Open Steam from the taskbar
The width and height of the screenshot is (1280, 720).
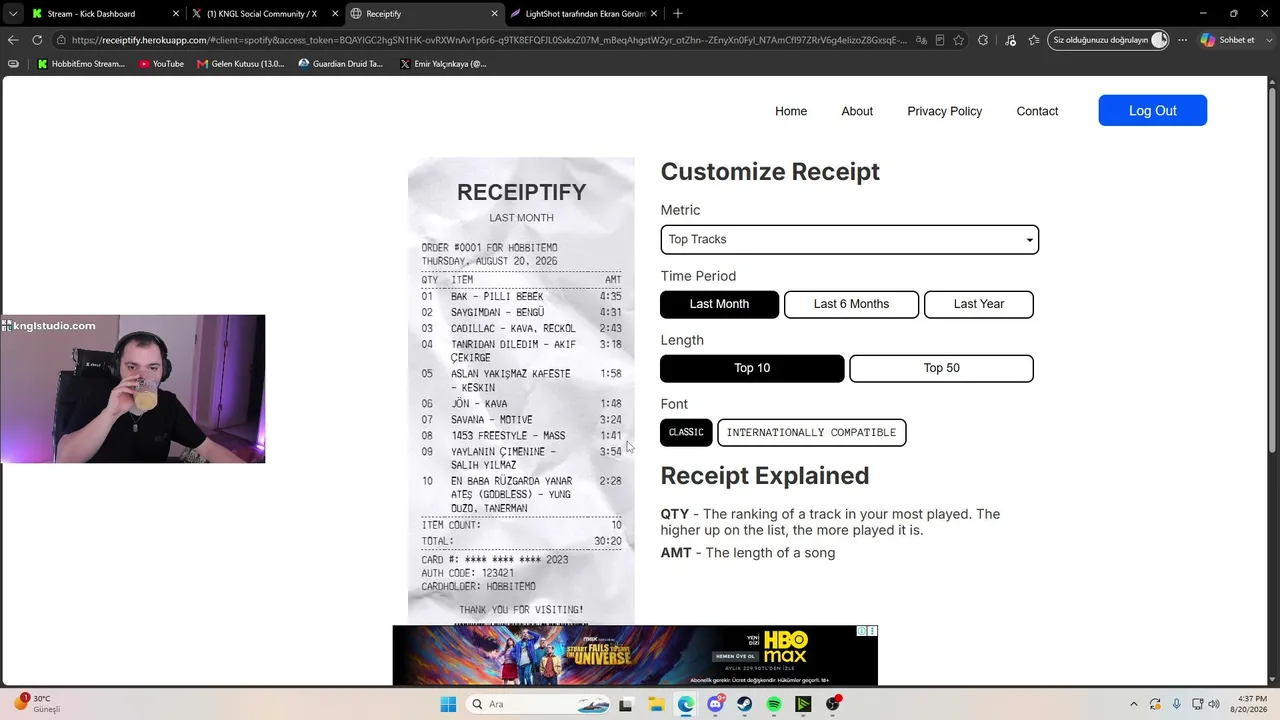(x=745, y=704)
